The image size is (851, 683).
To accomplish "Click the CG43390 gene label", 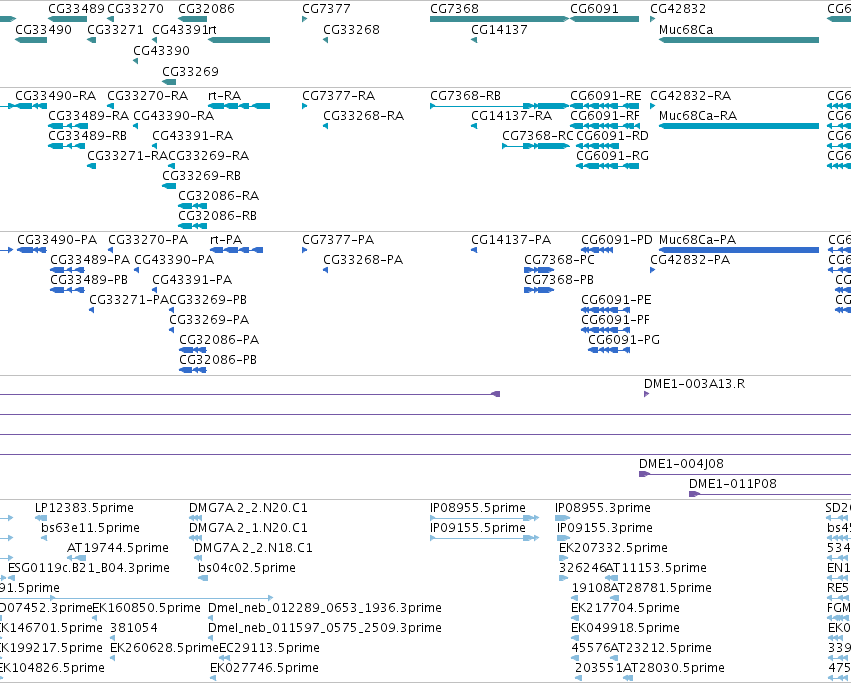I will point(162,50).
